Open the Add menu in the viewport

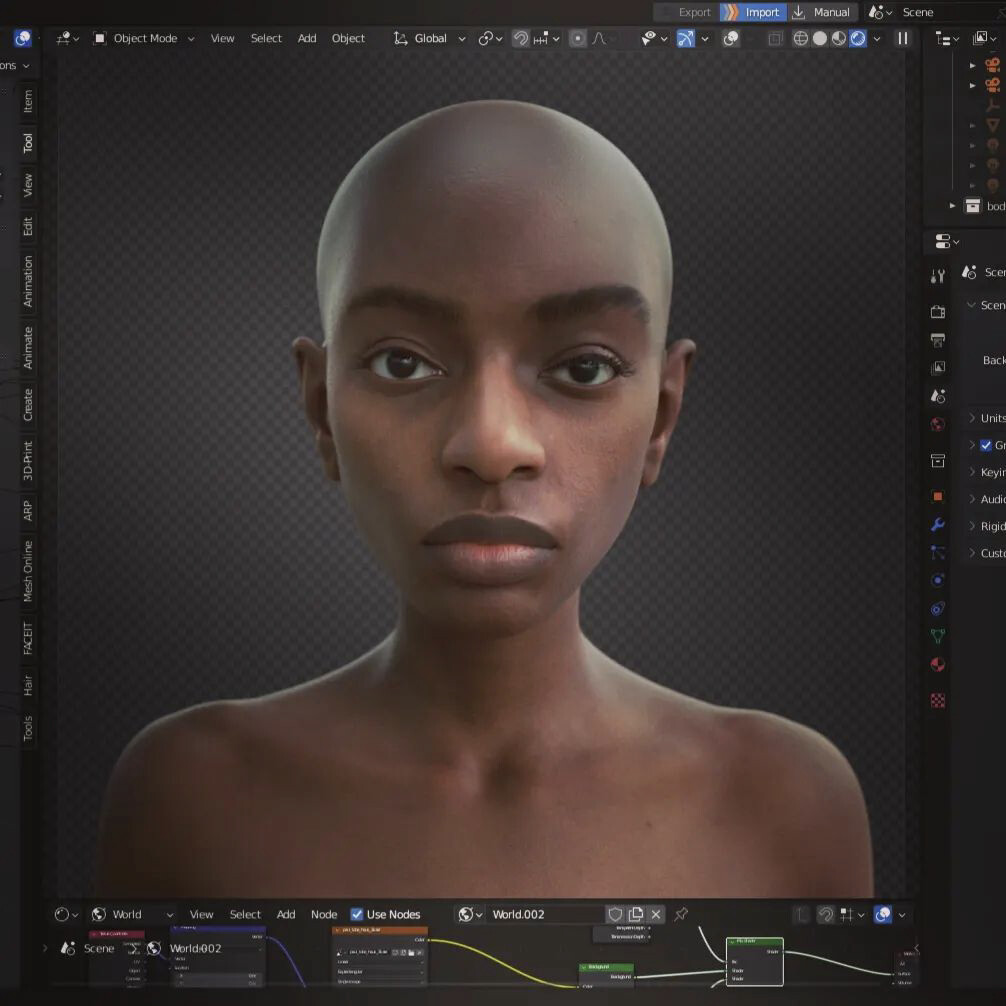[x=306, y=38]
